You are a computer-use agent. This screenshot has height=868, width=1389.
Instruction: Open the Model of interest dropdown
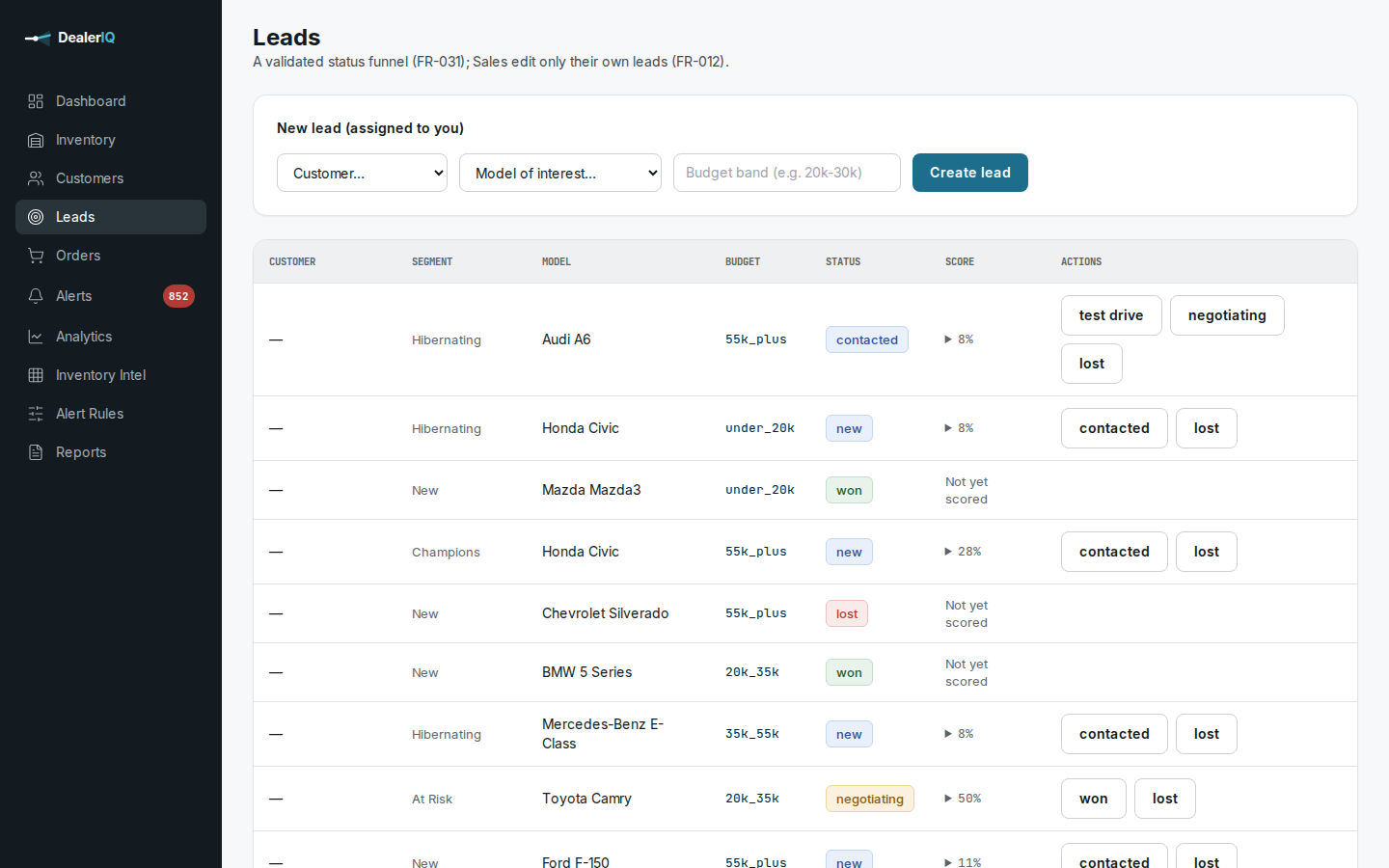coord(560,173)
